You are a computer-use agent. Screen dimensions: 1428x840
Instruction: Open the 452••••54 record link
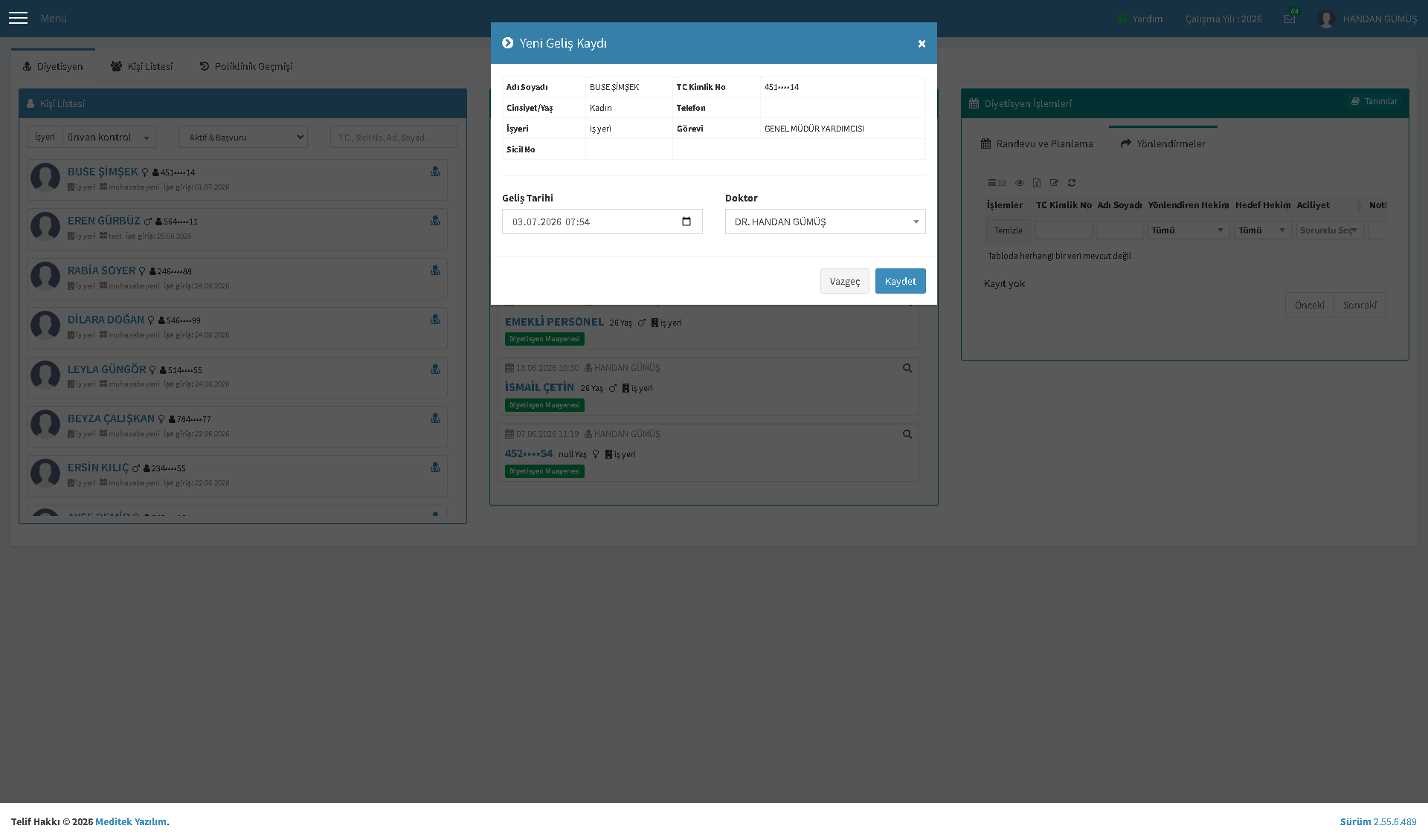point(528,453)
